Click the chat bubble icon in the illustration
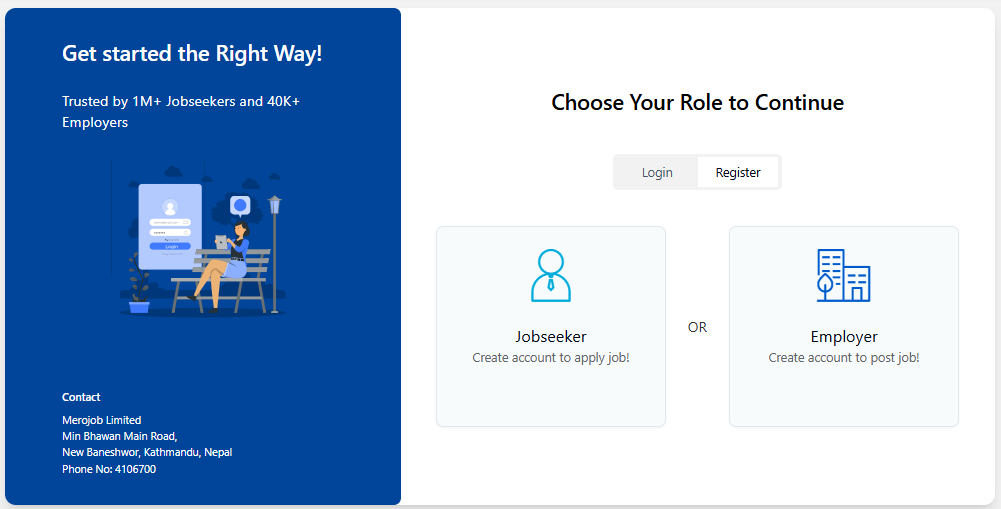The width and height of the screenshot is (1001, 509). tap(240, 206)
